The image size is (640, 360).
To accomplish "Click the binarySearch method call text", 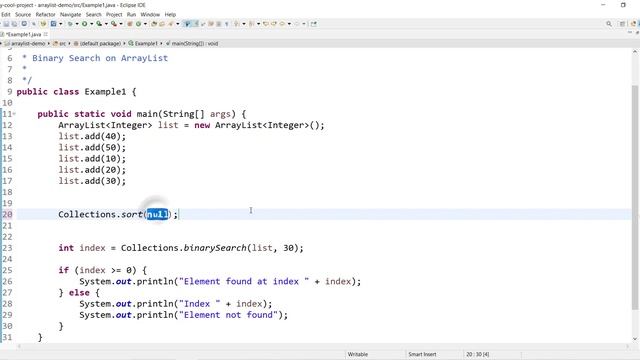I will [x=215, y=248].
